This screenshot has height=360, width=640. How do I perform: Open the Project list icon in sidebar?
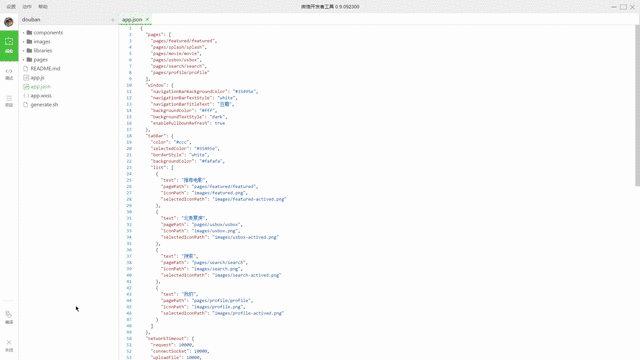coord(9,101)
